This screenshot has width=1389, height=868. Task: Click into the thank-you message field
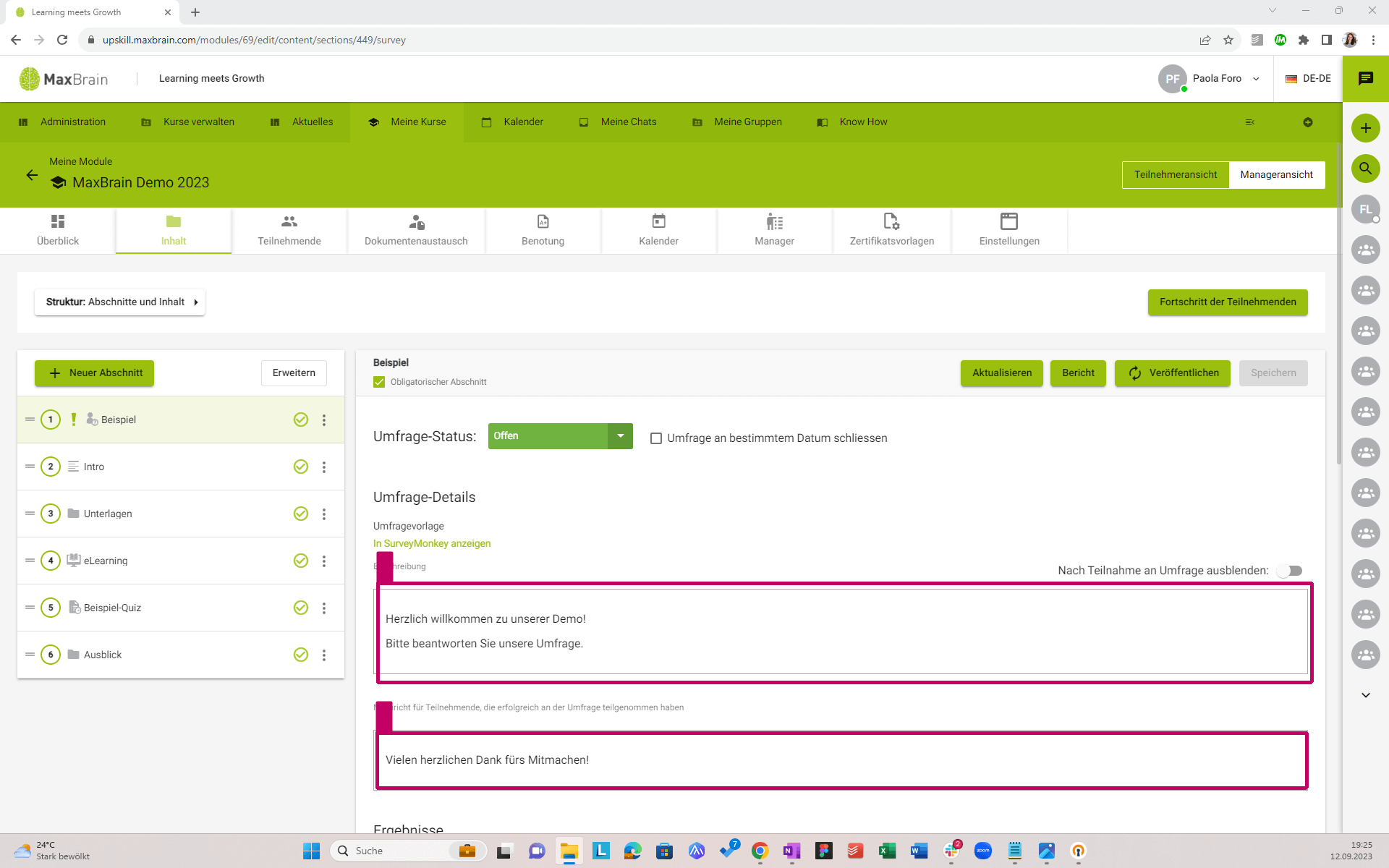[x=841, y=759]
